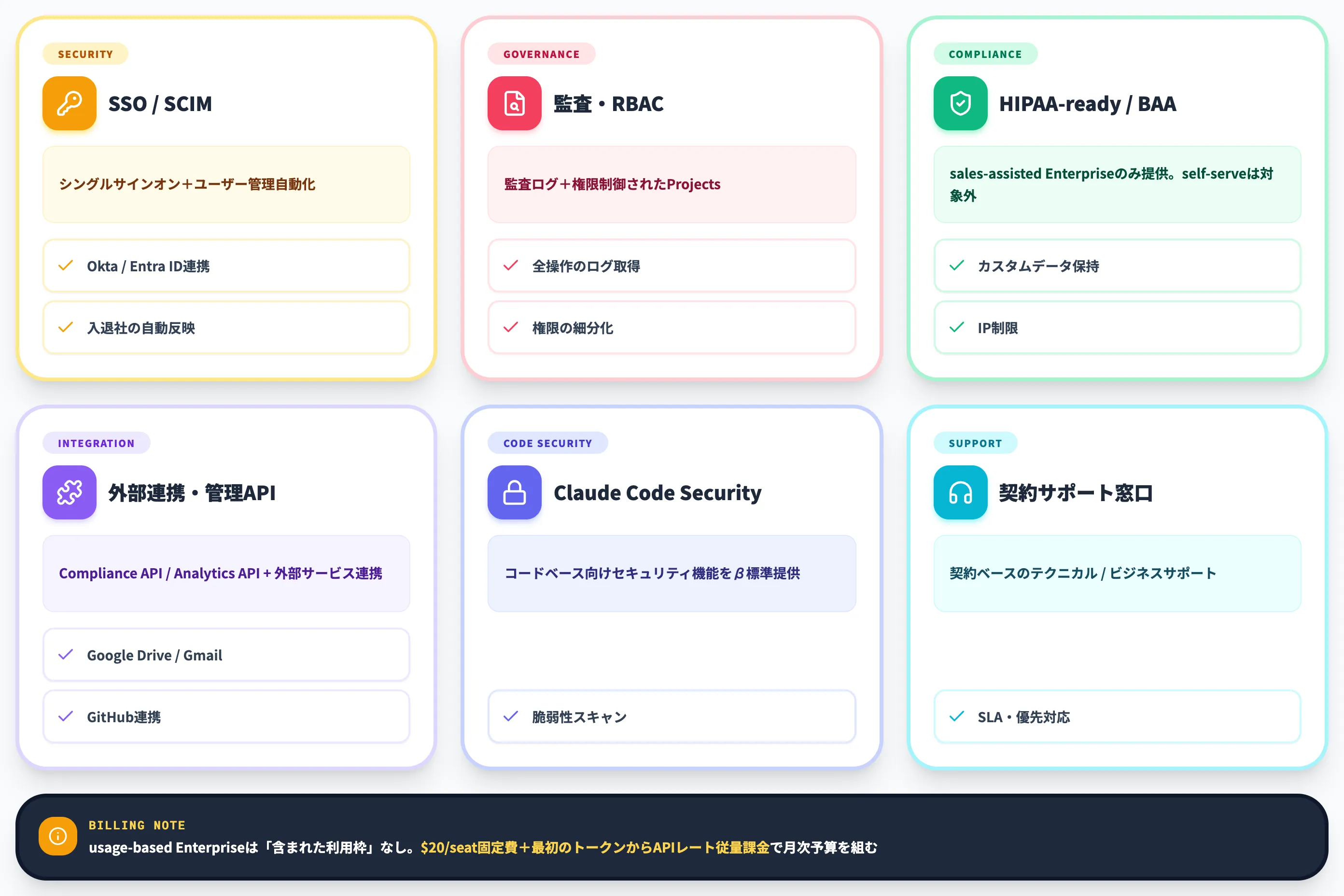Viewport: 1344px width, 896px height.
Task: Click the sales-assisted Enterpriseのみ提供 description
Action: click(1111, 184)
